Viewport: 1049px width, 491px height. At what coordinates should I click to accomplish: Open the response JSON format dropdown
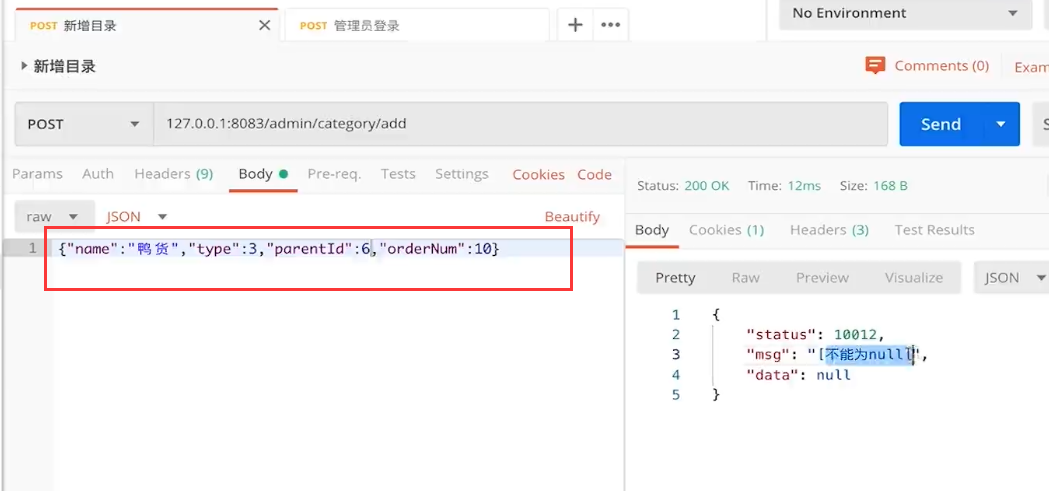(x=1012, y=278)
